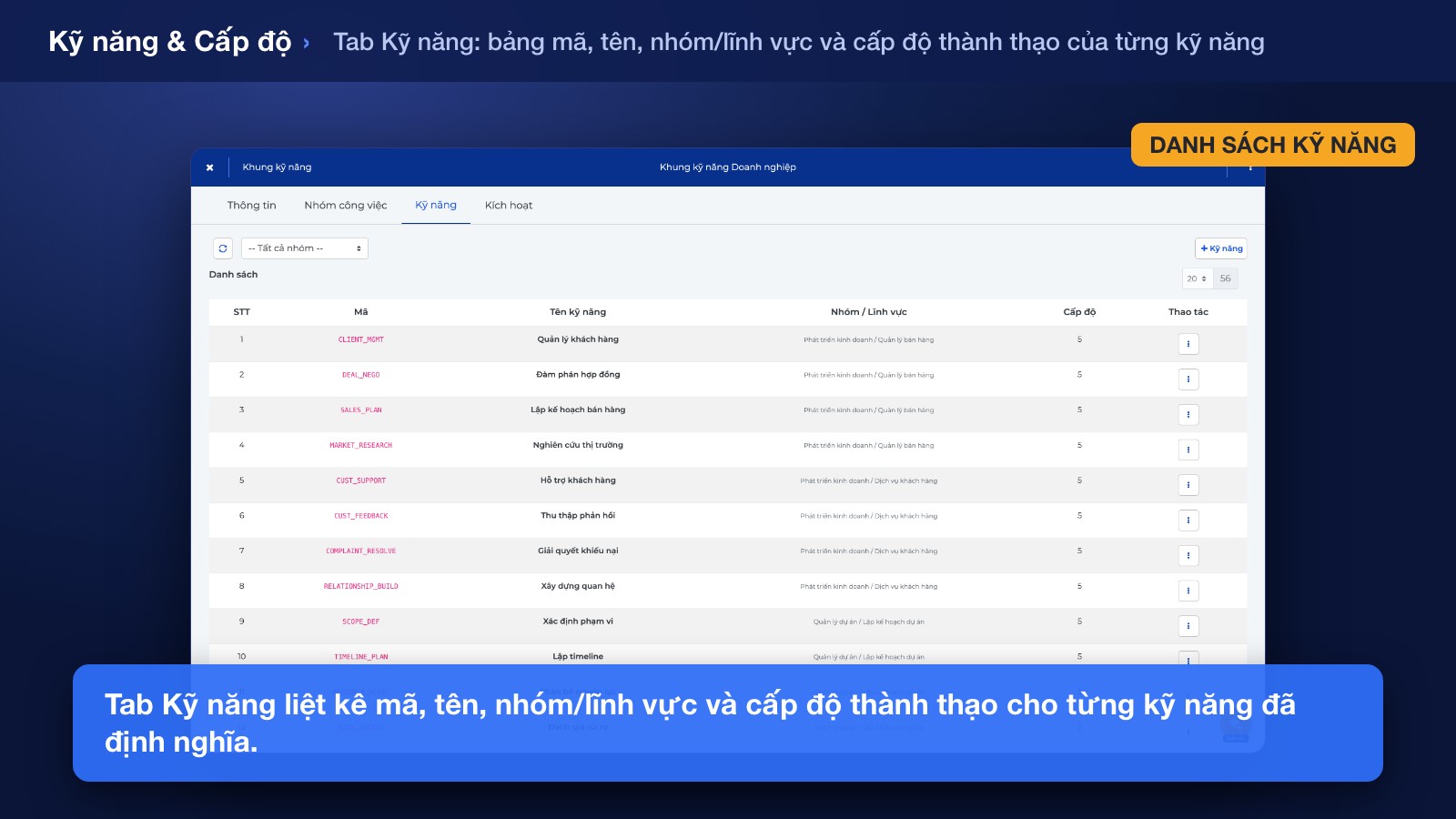The height and width of the screenshot is (819, 1456).
Task: Click the SALES_PLAN skill code
Action: (361, 410)
